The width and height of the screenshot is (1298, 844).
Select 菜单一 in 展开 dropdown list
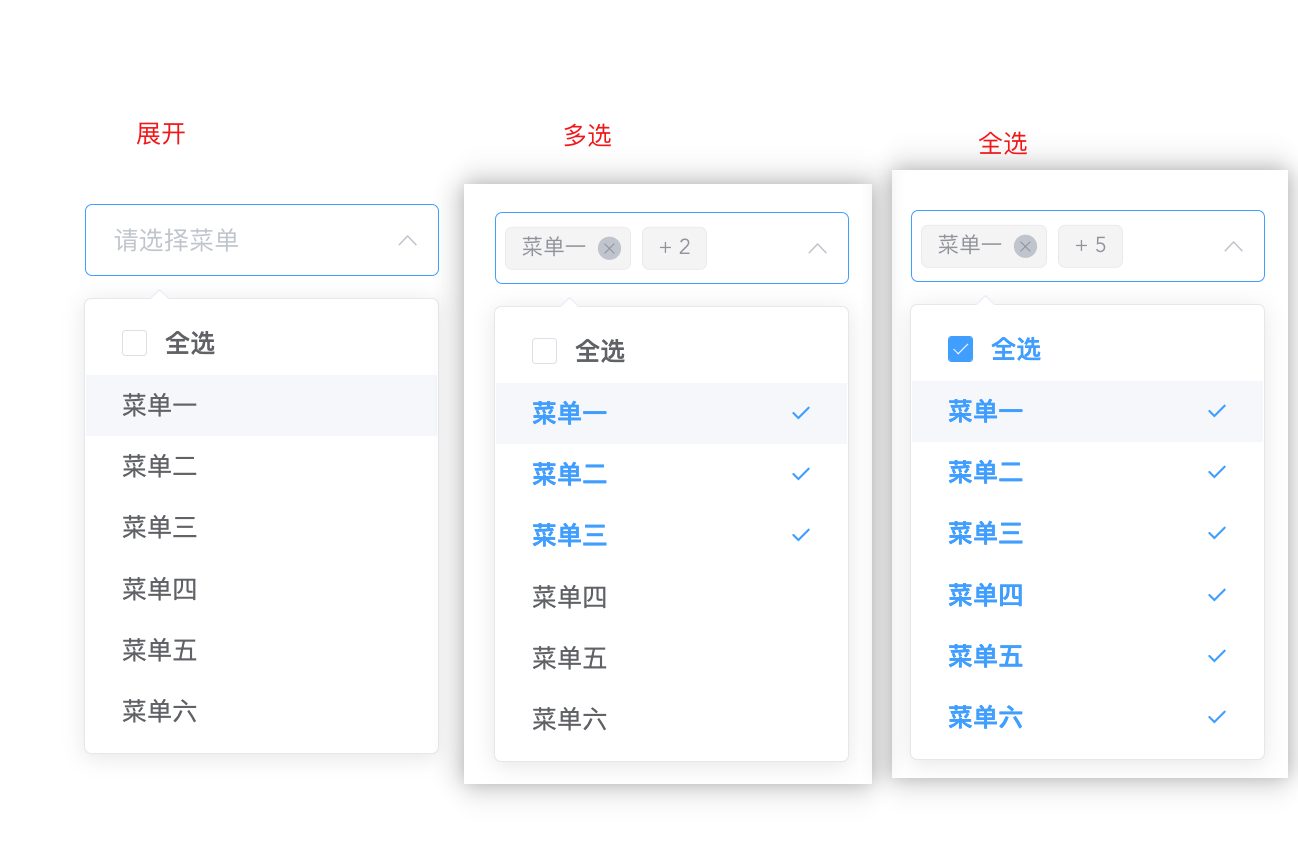coord(262,405)
